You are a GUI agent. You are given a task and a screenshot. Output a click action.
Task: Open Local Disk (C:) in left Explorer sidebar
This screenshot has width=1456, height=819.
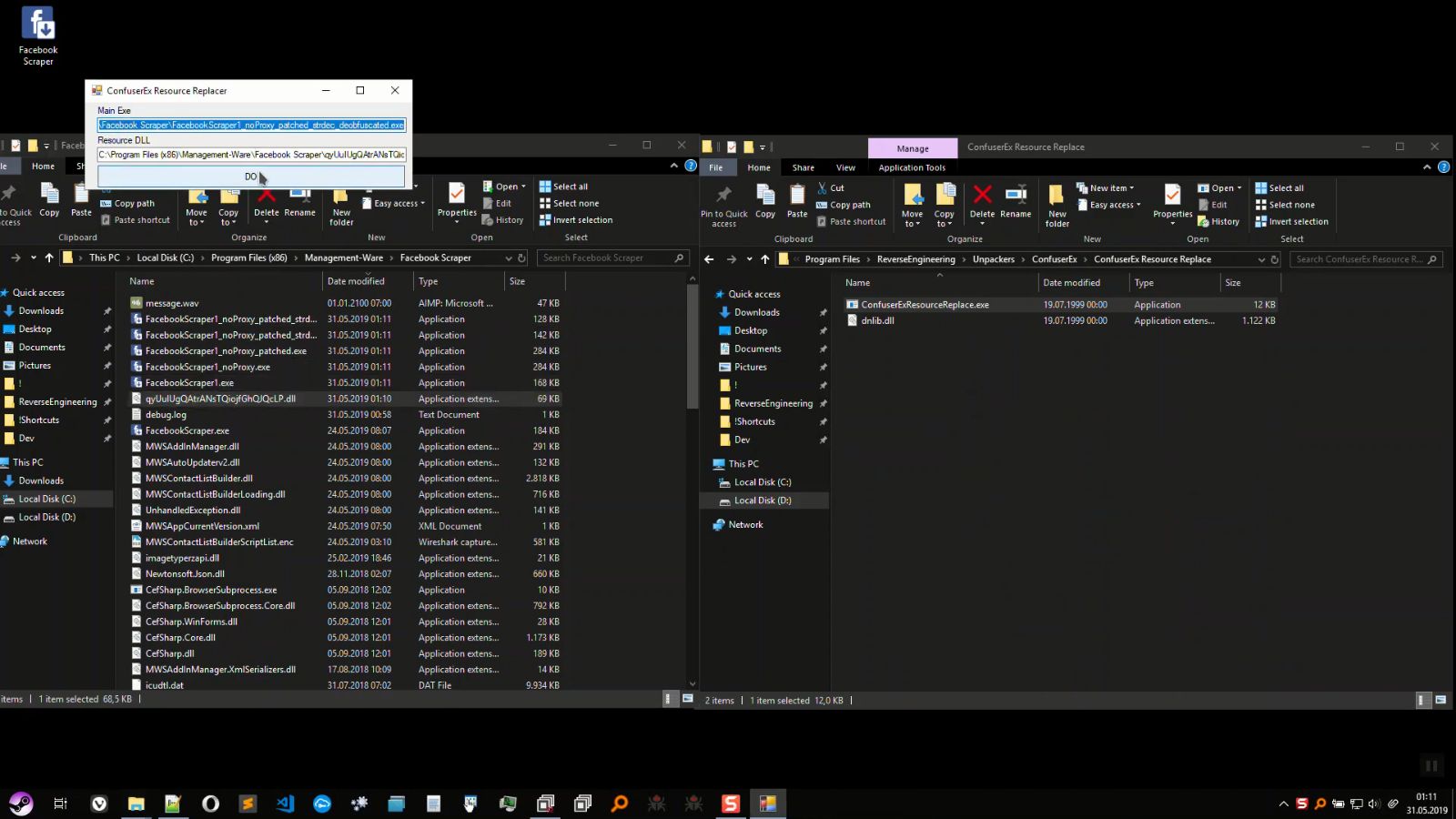tap(46, 499)
